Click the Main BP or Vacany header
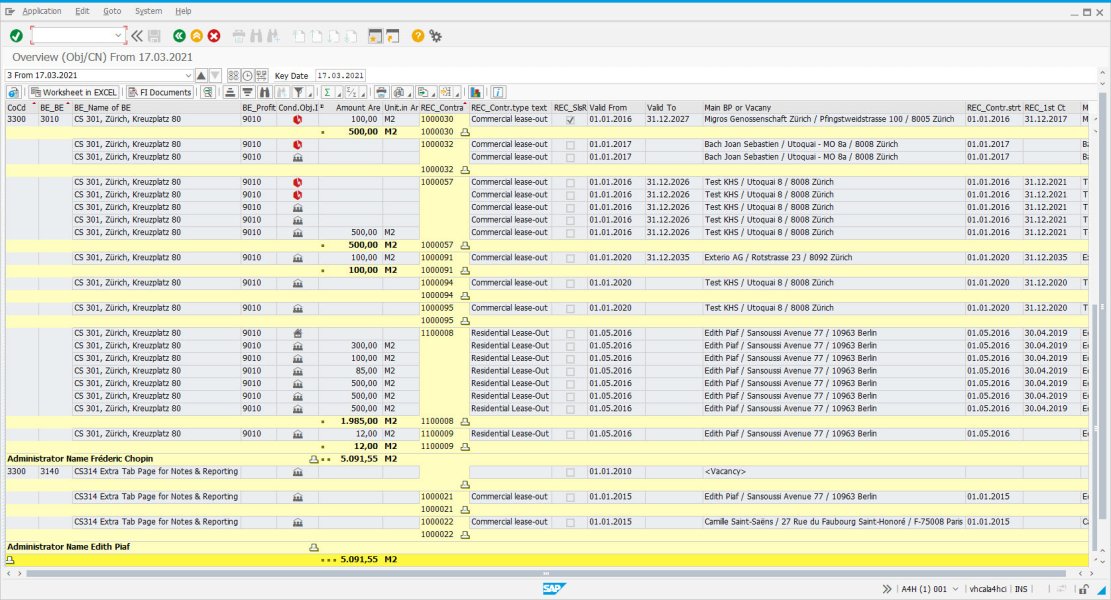 tap(833, 108)
